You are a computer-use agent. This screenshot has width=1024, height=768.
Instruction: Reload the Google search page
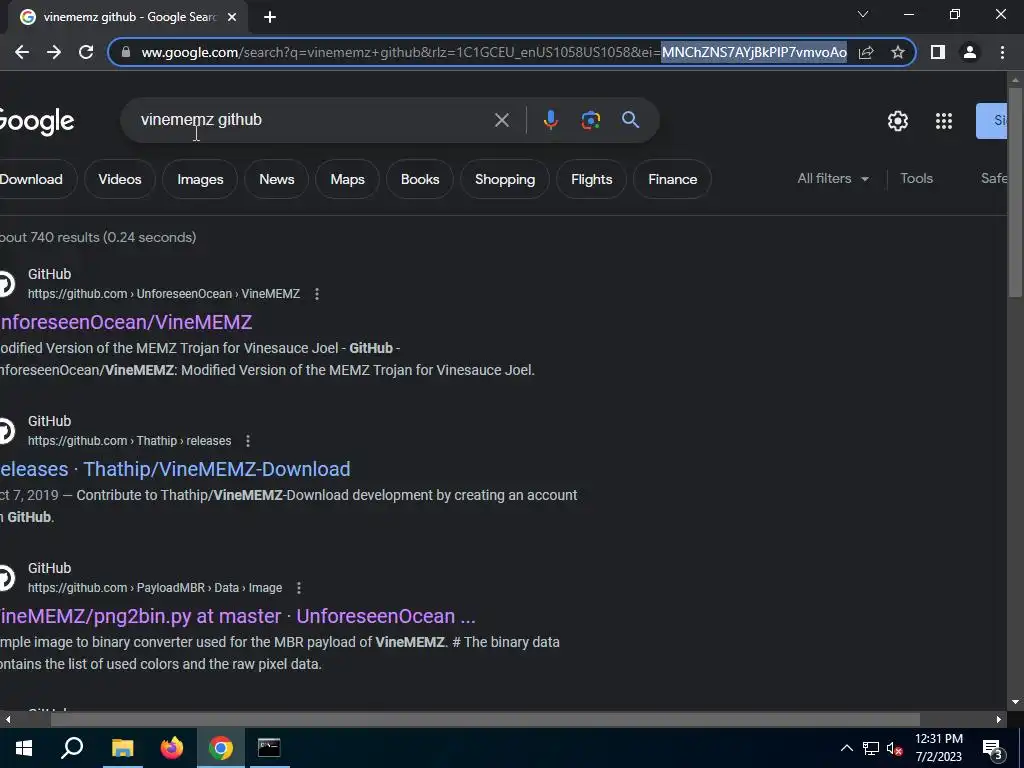86,52
